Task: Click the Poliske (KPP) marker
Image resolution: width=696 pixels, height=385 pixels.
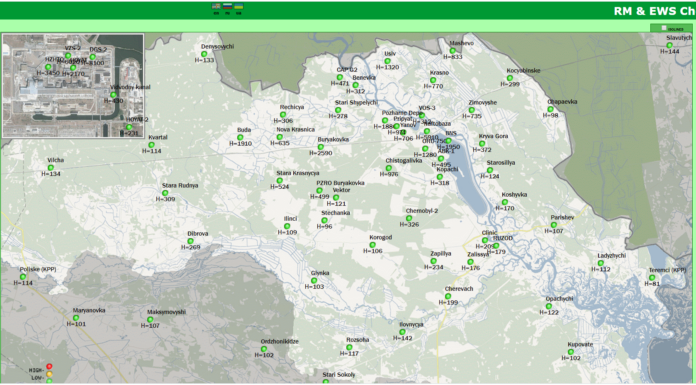Action: coord(23,277)
